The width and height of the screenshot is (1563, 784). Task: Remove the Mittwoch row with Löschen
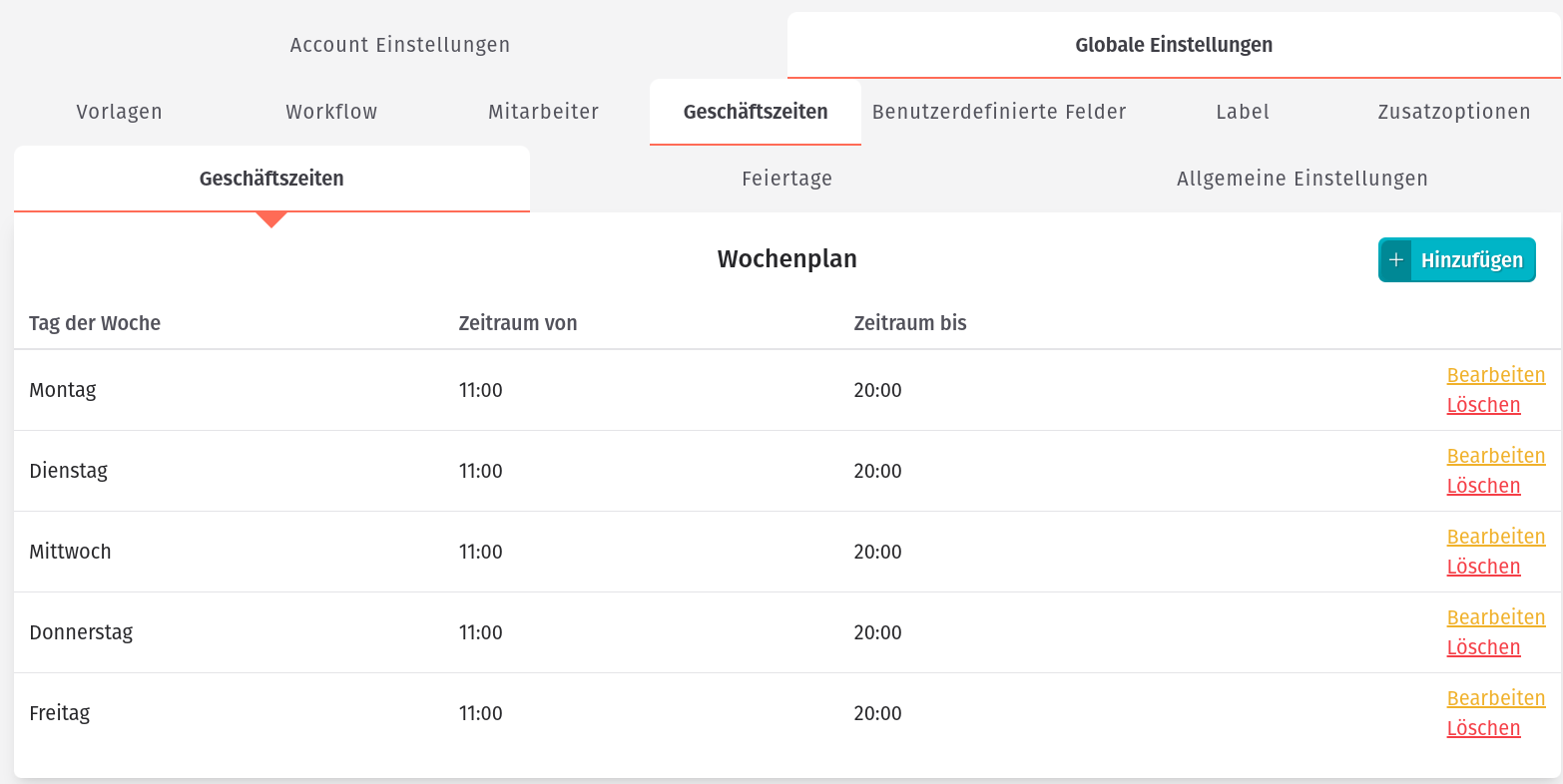coord(1484,567)
